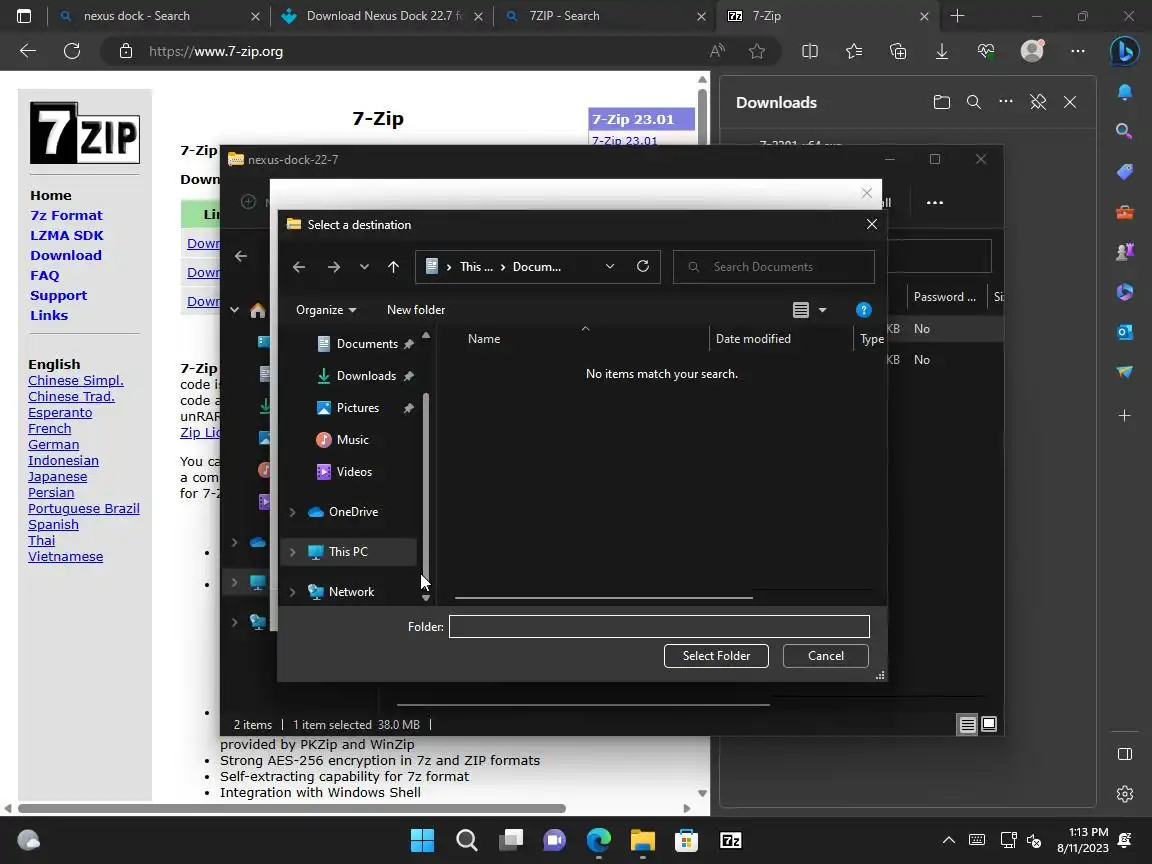Show hidden system tray icons

[x=948, y=840]
